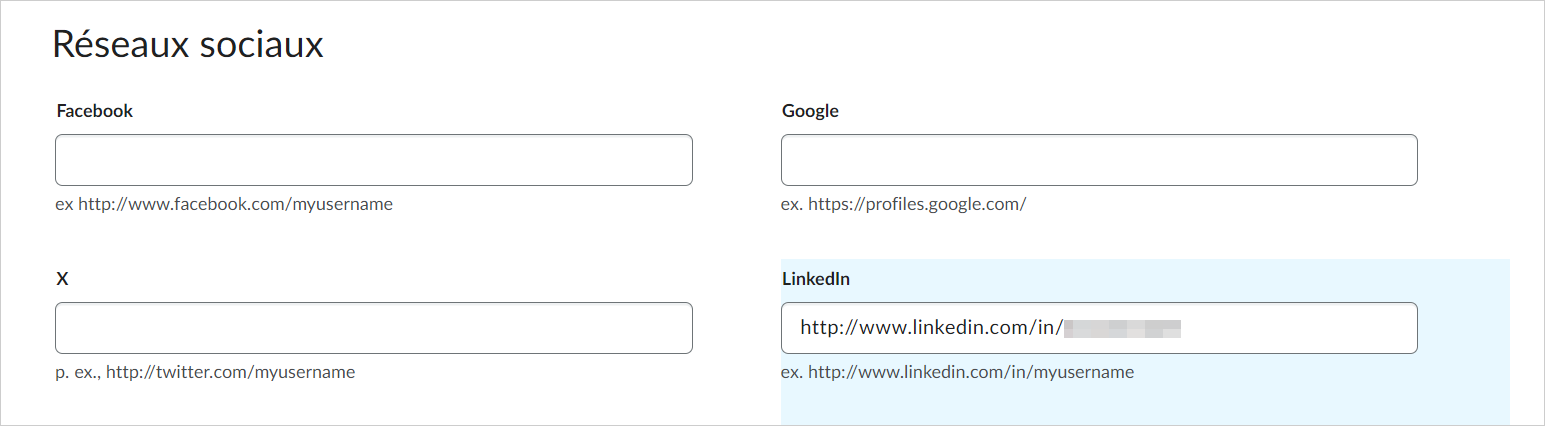The width and height of the screenshot is (1545, 426).
Task: Click the profiles.google.com example hint
Action: pyautogui.click(x=917, y=204)
